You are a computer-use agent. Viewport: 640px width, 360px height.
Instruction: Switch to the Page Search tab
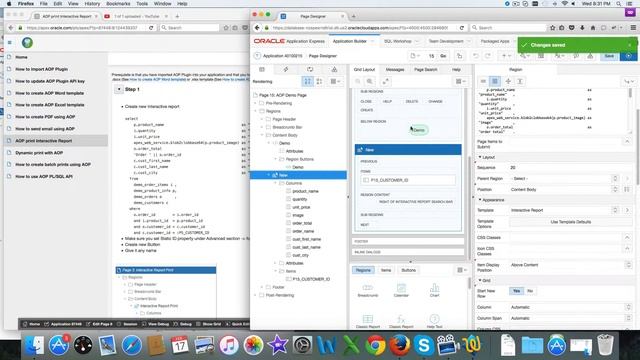(x=426, y=70)
